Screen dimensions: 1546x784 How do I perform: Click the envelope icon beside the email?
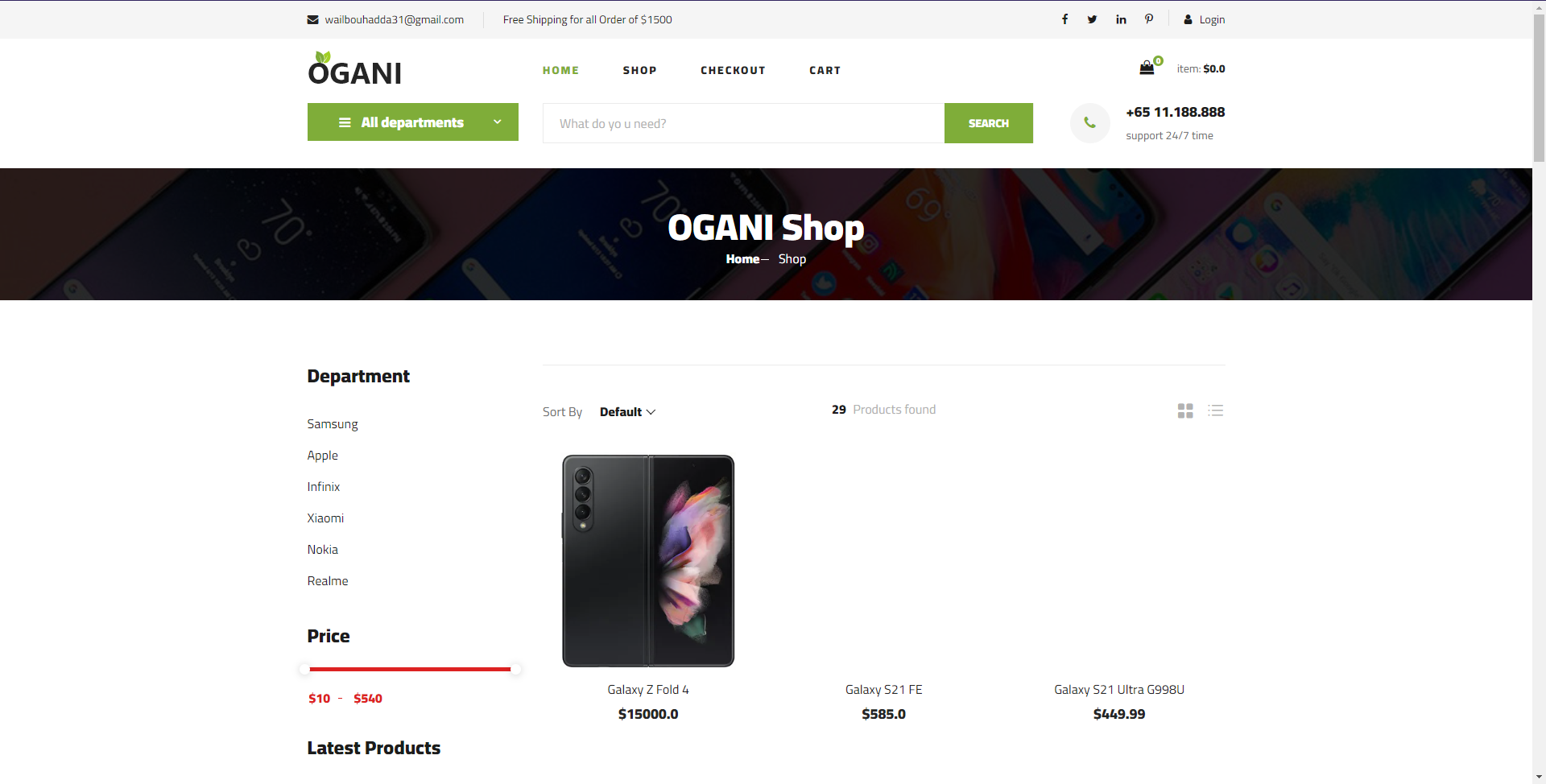(313, 19)
